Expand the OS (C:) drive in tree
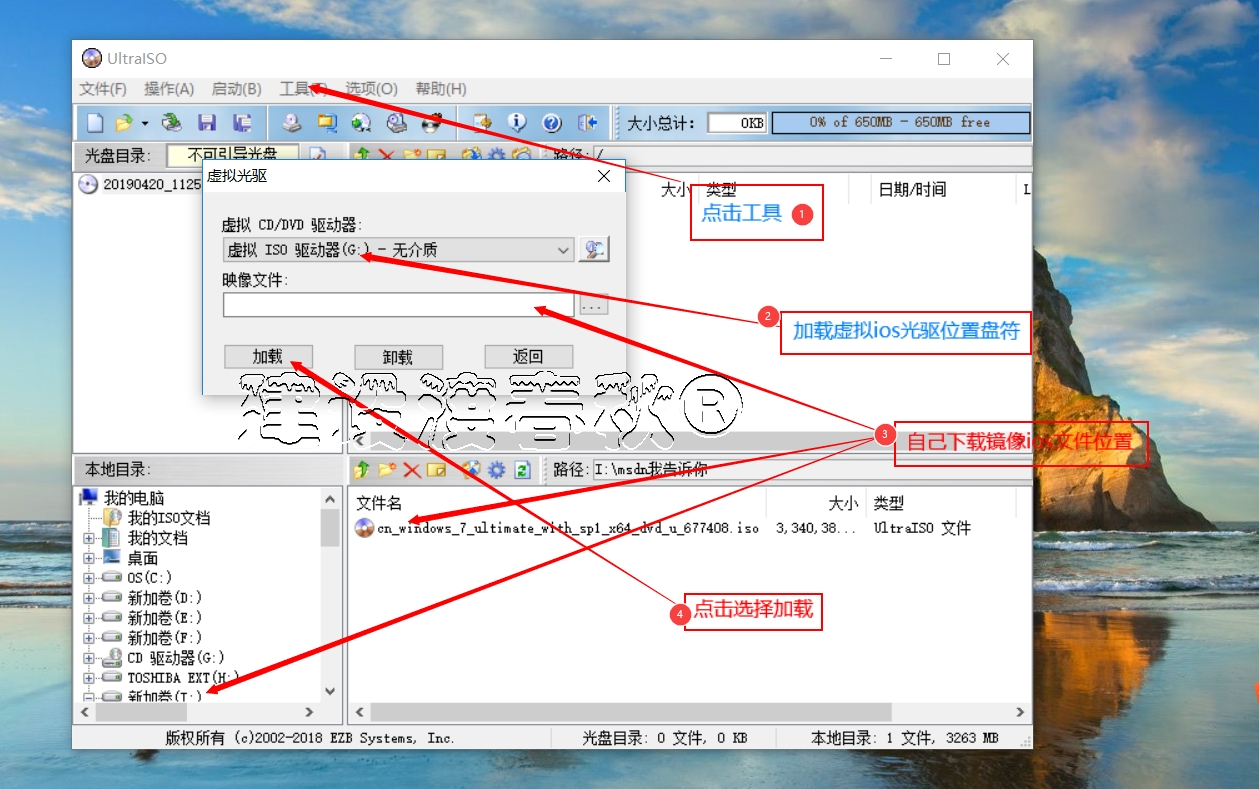The width and height of the screenshot is (1259, 789). click(90, 578)
